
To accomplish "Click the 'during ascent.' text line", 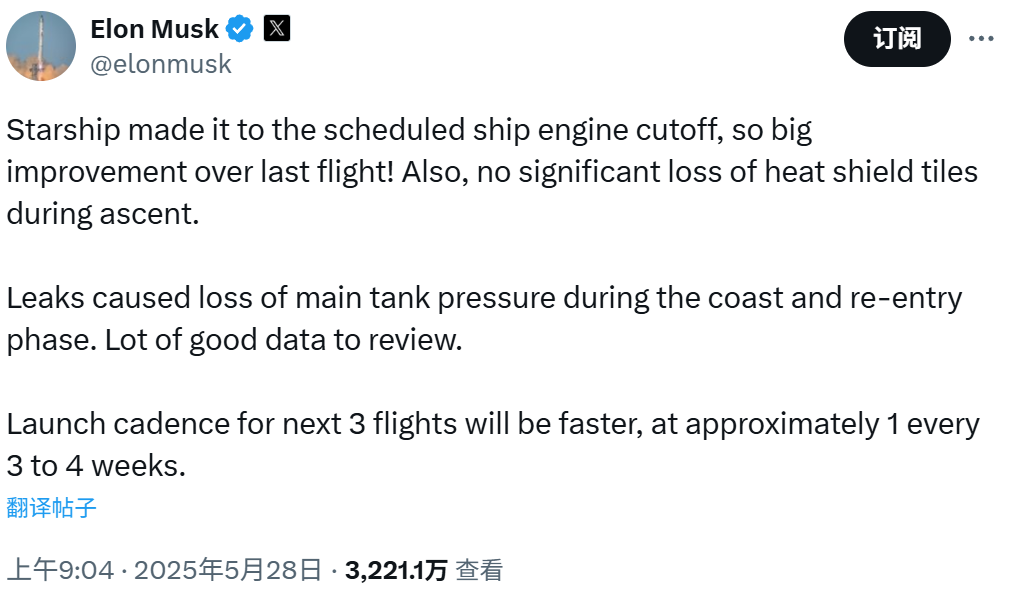I will pyautogui.click(x=103, y=214).
